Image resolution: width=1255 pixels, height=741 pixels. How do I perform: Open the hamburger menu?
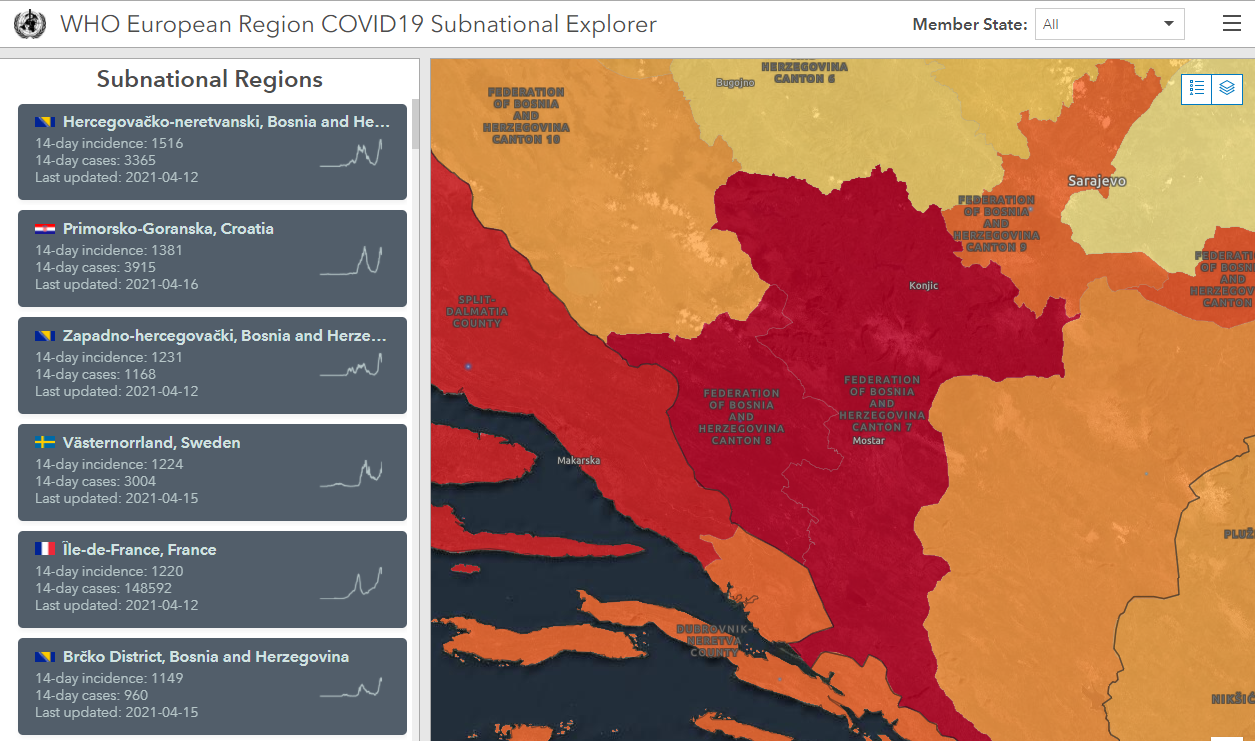[x=1231, y=24]
